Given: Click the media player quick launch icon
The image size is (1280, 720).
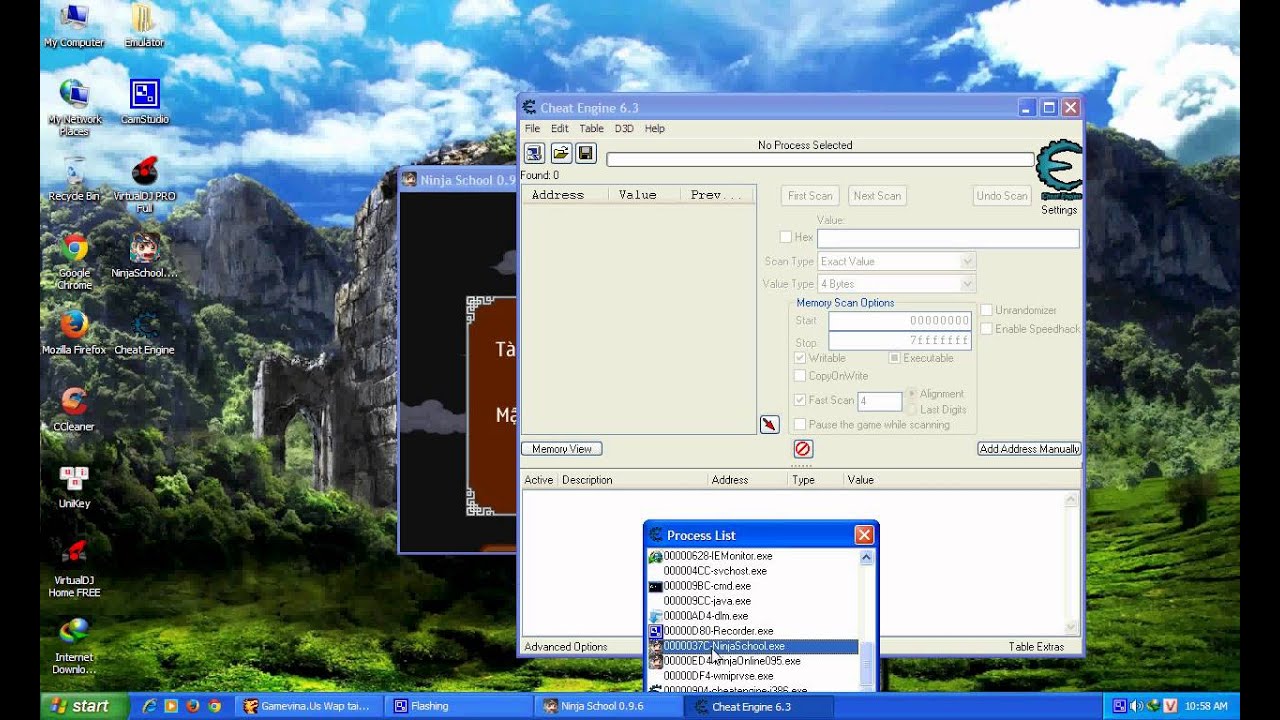Looking at the screenshot, I should pos(171,706).
